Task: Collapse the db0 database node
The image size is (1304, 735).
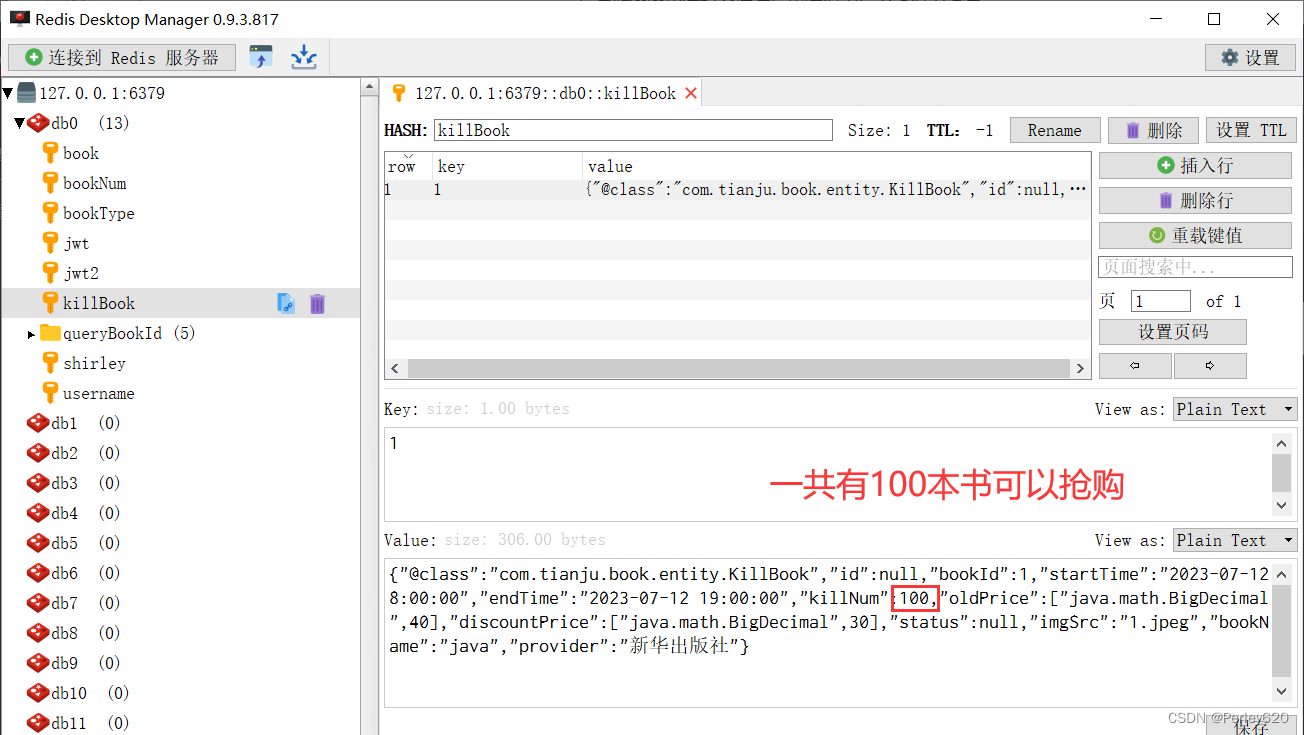Action: coord(19,123)
